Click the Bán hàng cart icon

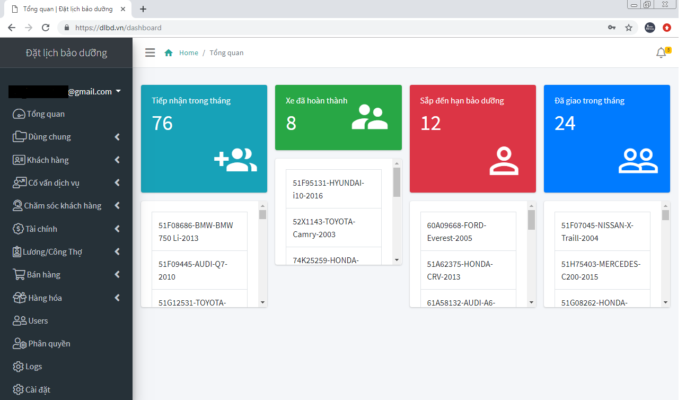pos(18,275)
